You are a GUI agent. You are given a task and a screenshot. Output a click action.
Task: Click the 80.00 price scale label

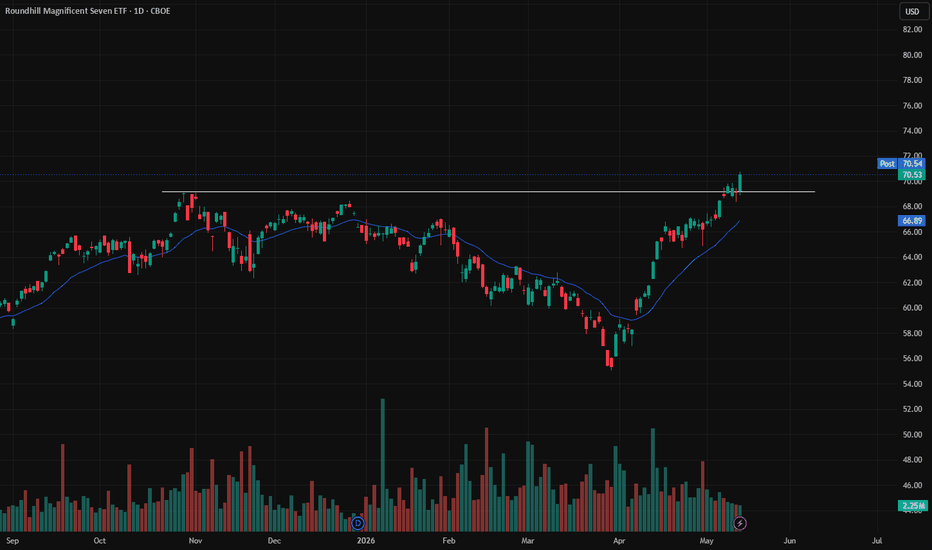[x=912, y=55]
